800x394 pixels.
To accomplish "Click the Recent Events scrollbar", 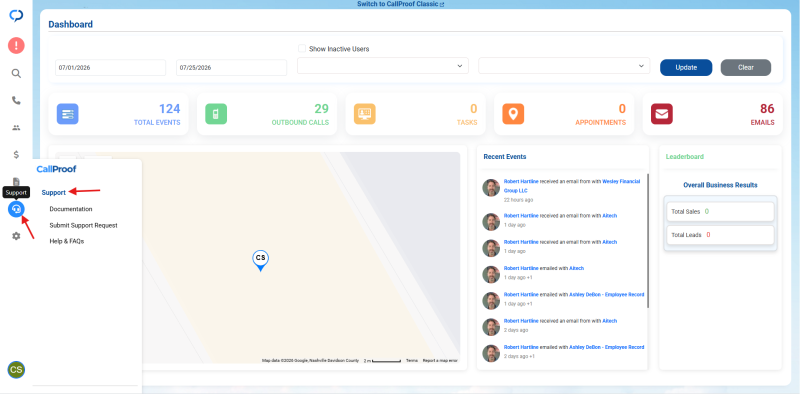I will pos(648,240).
